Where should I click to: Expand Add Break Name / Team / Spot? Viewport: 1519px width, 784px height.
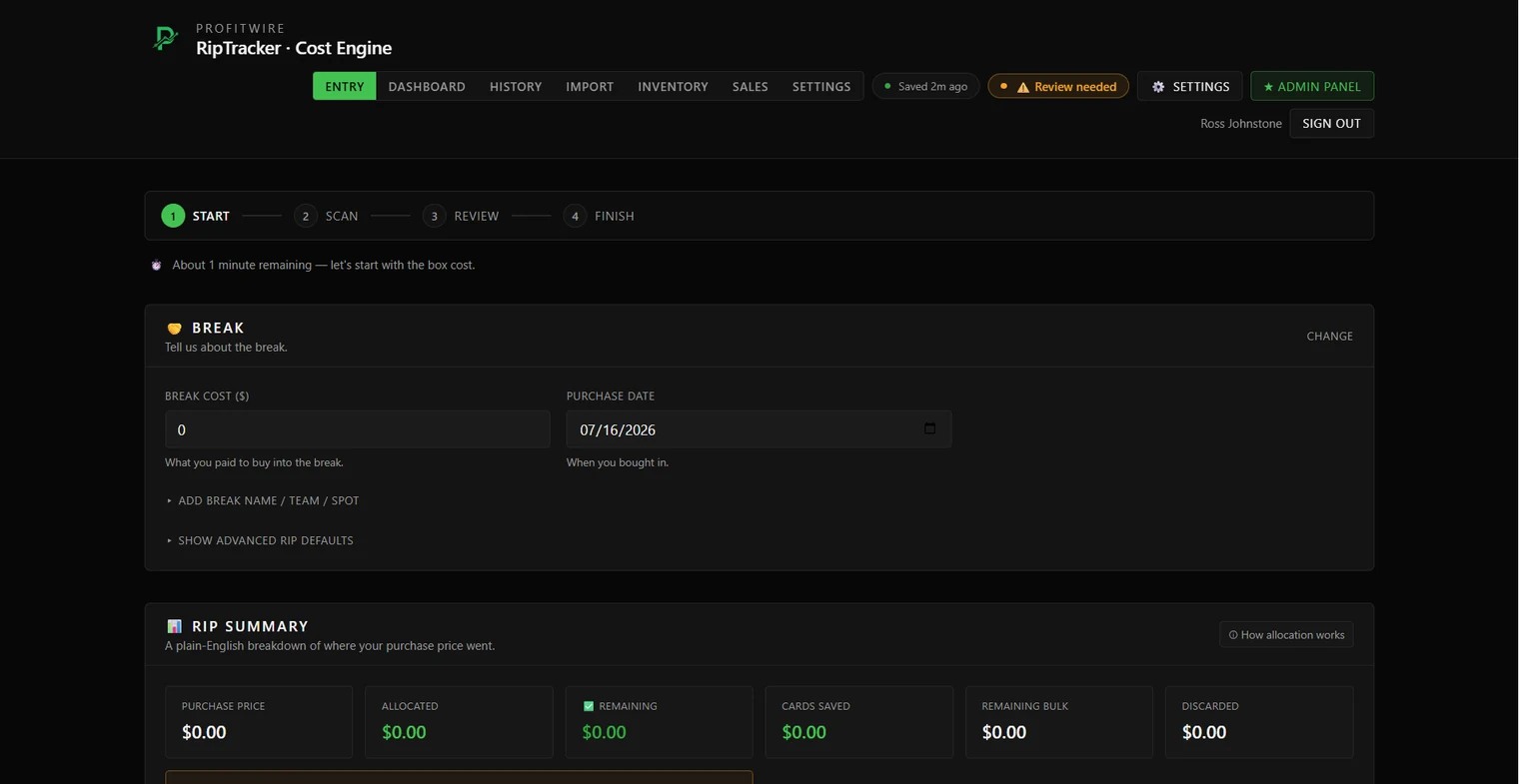263,500
